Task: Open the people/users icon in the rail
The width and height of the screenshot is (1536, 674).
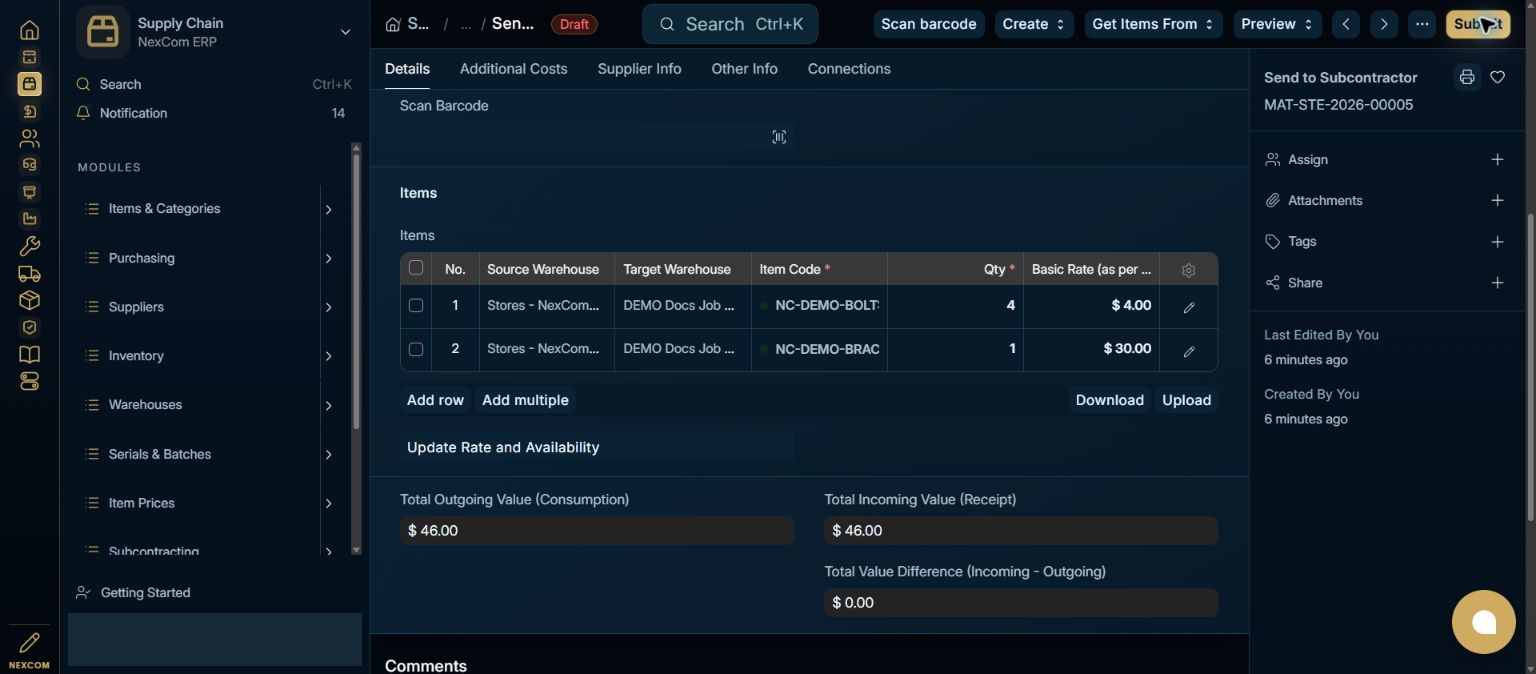Action: tap(29, 138)
